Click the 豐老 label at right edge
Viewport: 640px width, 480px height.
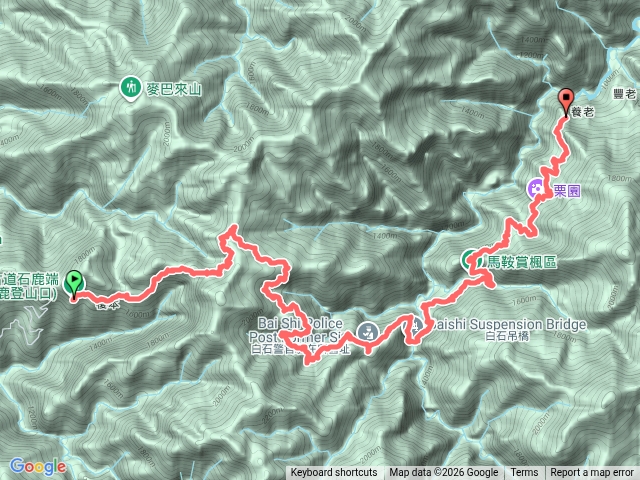click(625, 94)
